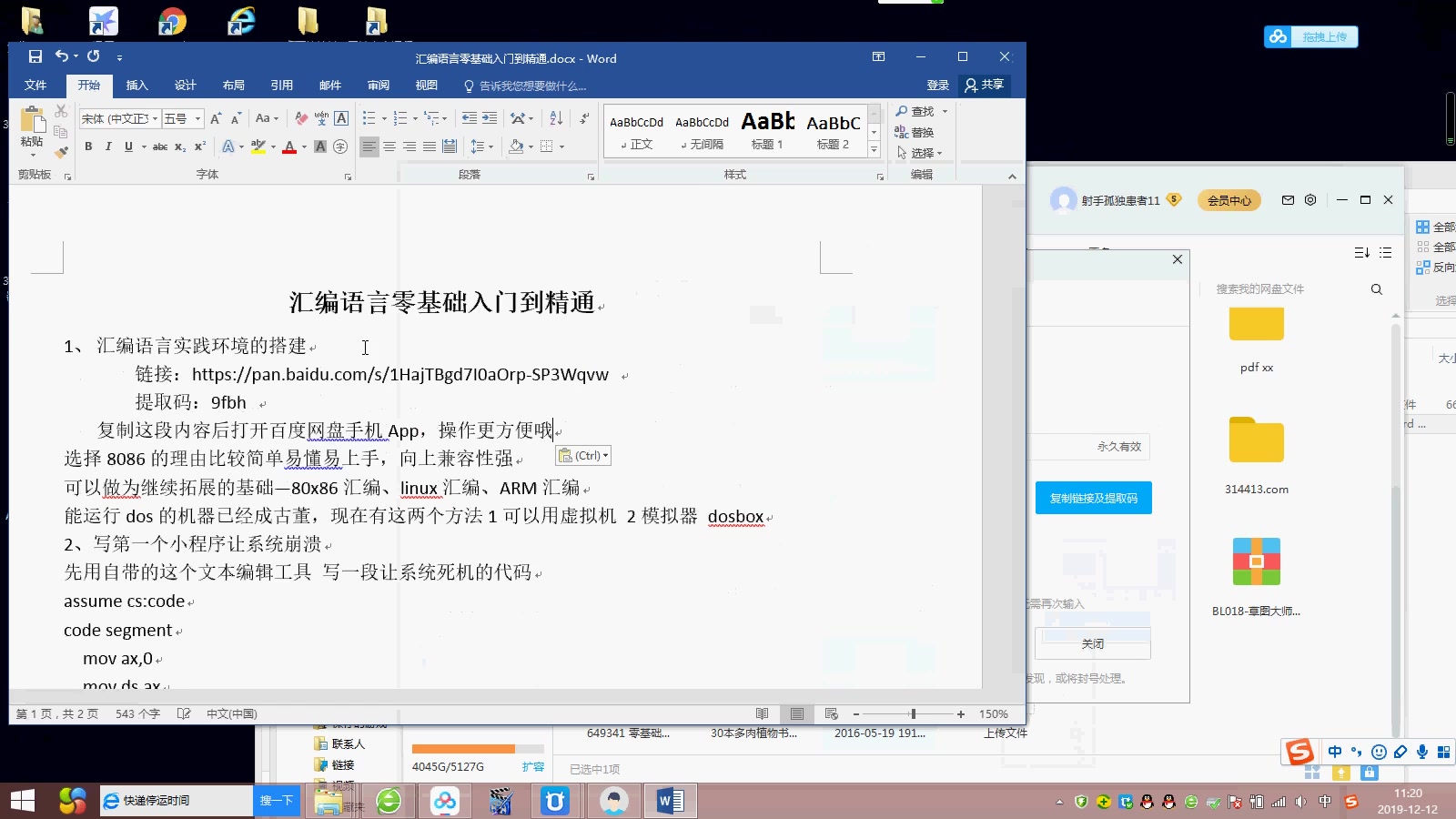
Task: Toggle Underline formatting
Action: [128, 147]
